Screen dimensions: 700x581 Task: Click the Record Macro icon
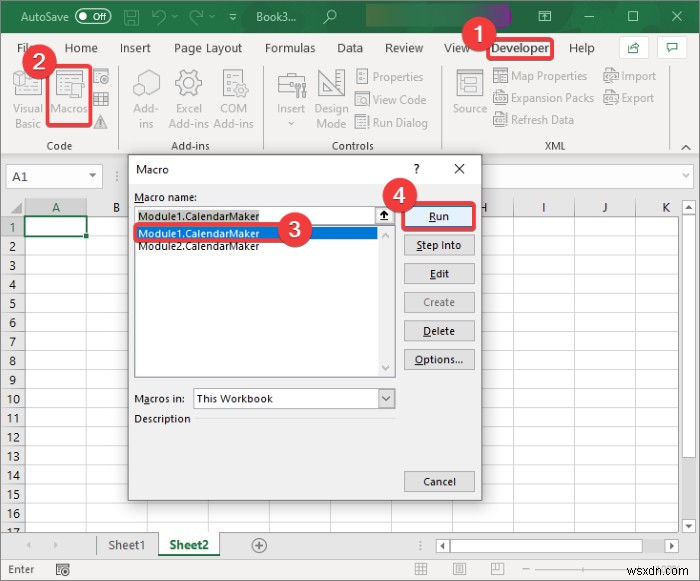pos(101,76)
